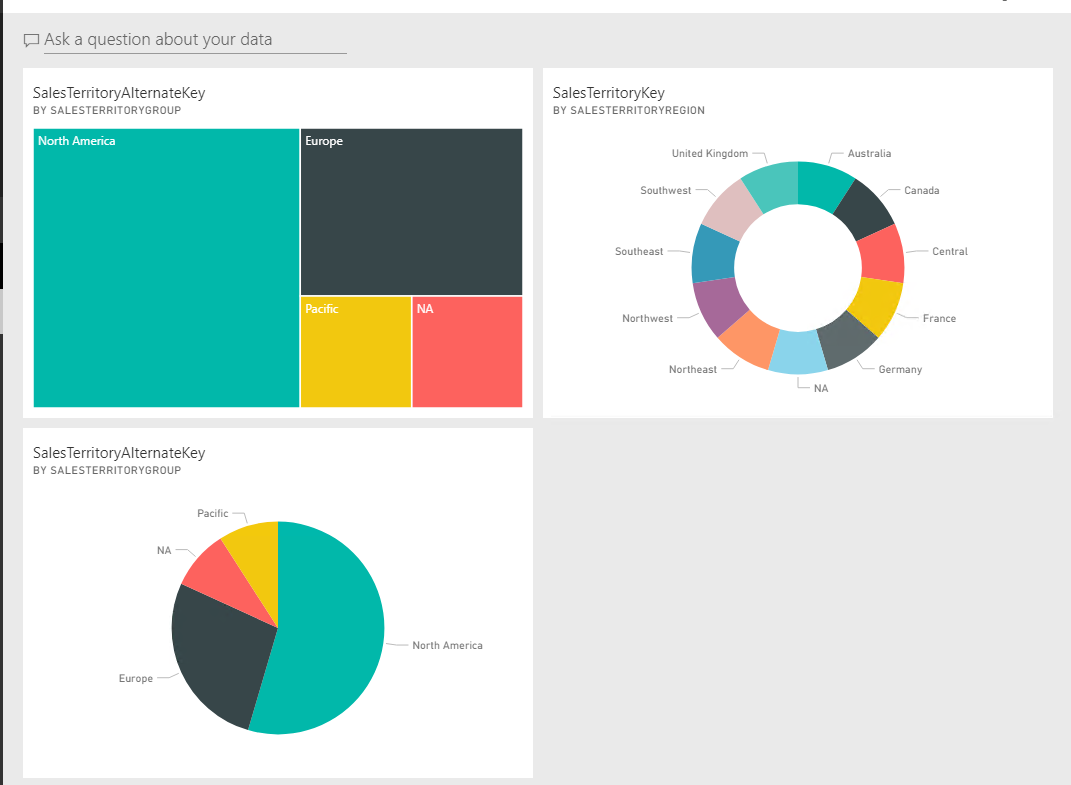1071x785 pixels.
Task: Focus the 'Ask a question about your data' box
Action: [x=195, y=40]
